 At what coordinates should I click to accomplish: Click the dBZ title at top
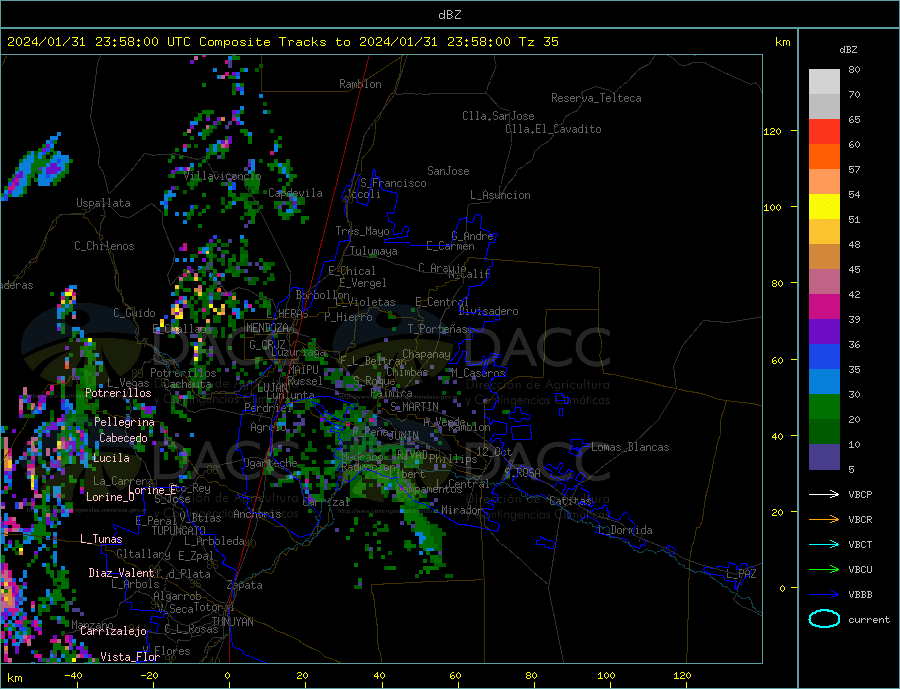(x=449, y=15)
